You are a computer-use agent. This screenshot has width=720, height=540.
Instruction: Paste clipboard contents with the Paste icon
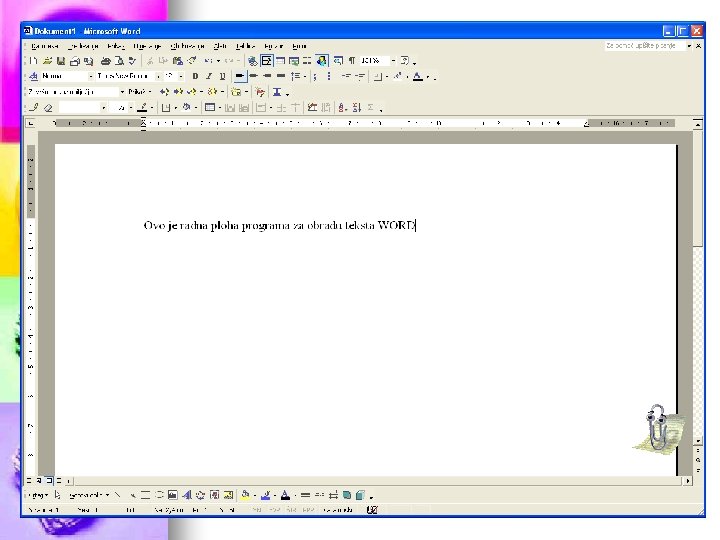tap(178, 61)
